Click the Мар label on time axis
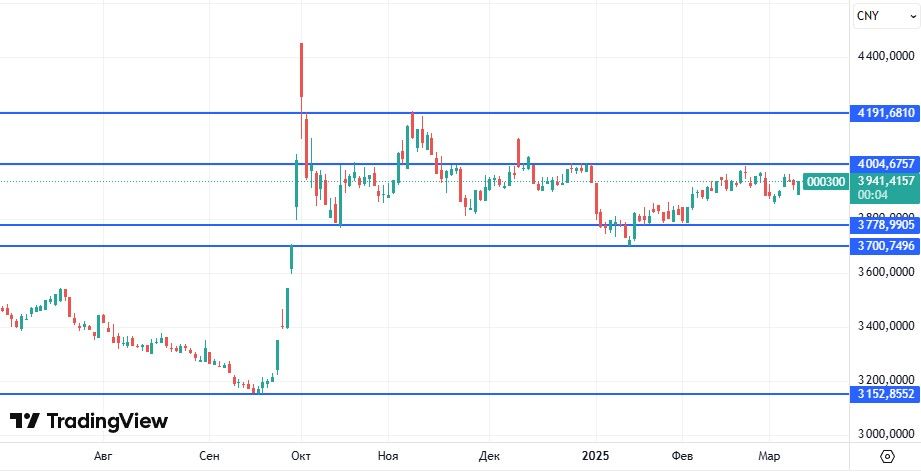 click(769, 456)
